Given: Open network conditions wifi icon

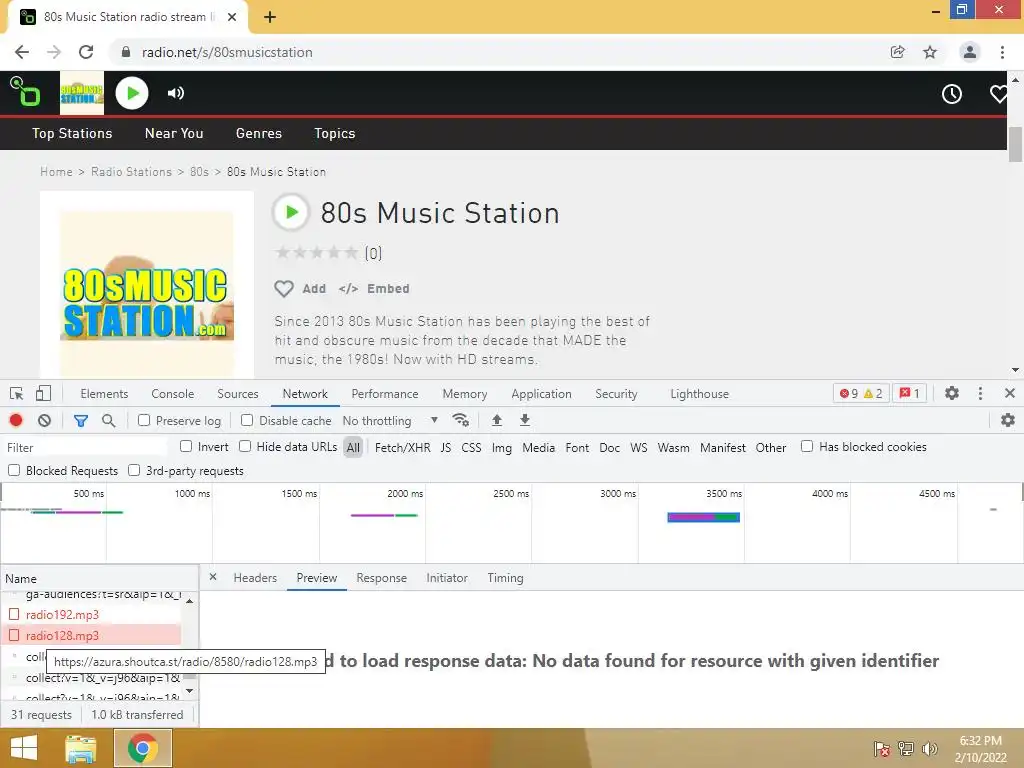Looking at the screenshot, I should [461, 420].
